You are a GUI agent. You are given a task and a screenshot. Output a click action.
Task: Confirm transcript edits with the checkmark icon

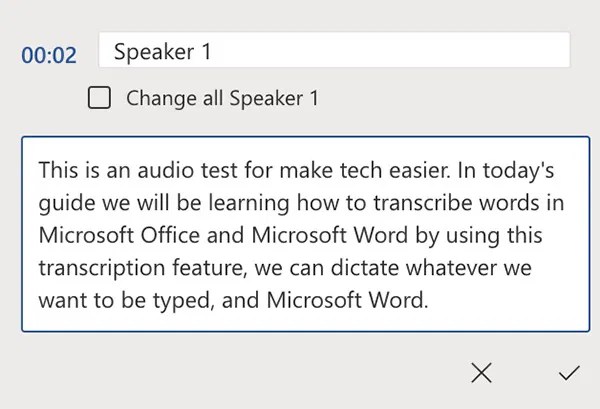[569, 373]
